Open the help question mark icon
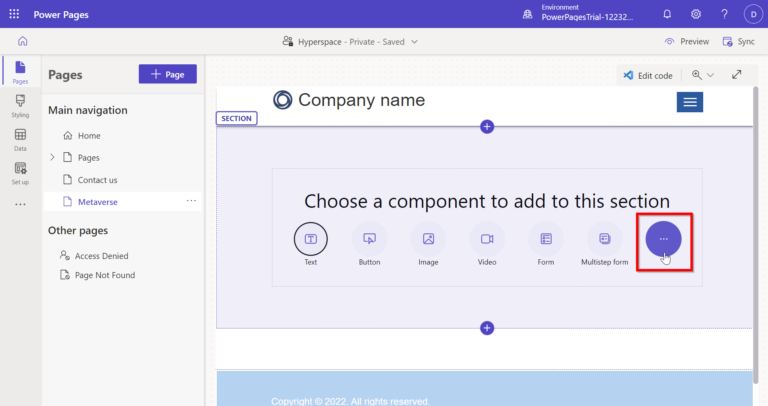Image resolution: width=768 pixels, height=406 pixels. (x=724, y=14)
